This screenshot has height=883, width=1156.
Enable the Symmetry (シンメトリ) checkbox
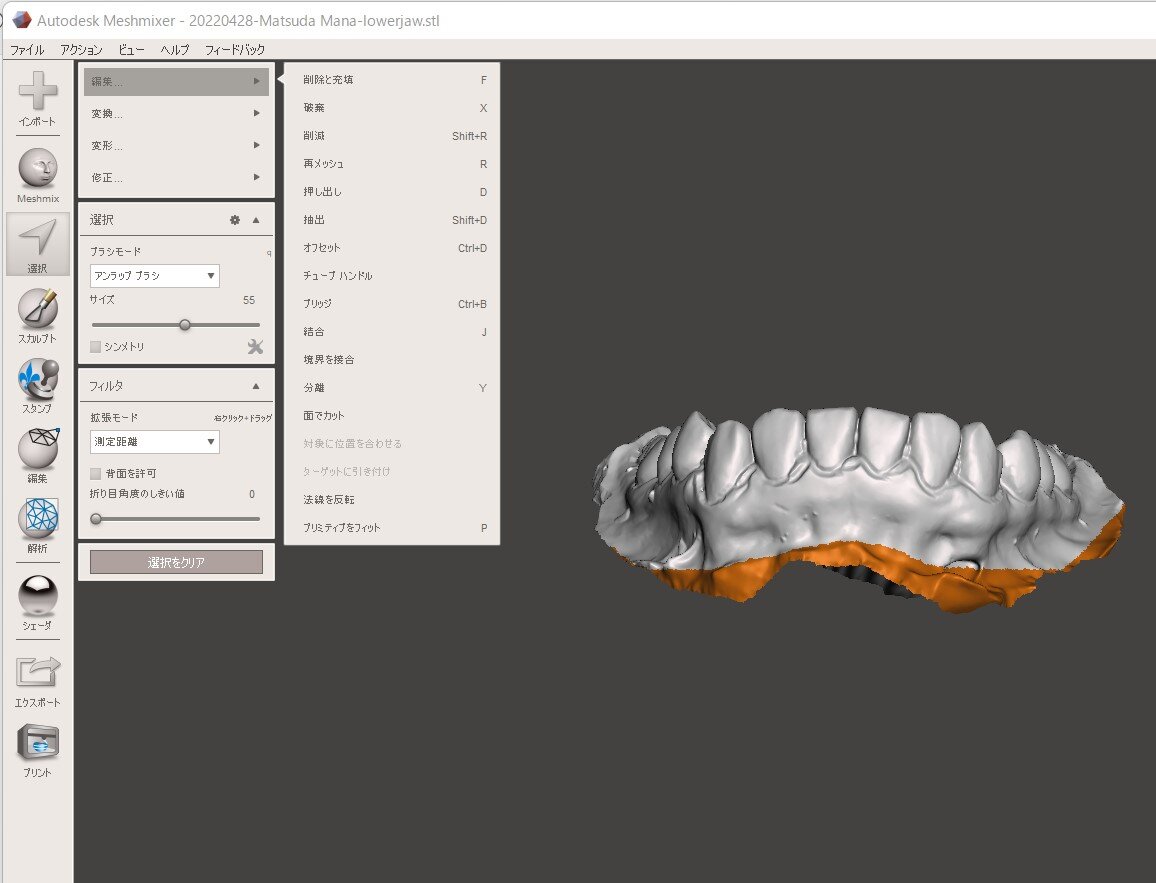(96, 347)
